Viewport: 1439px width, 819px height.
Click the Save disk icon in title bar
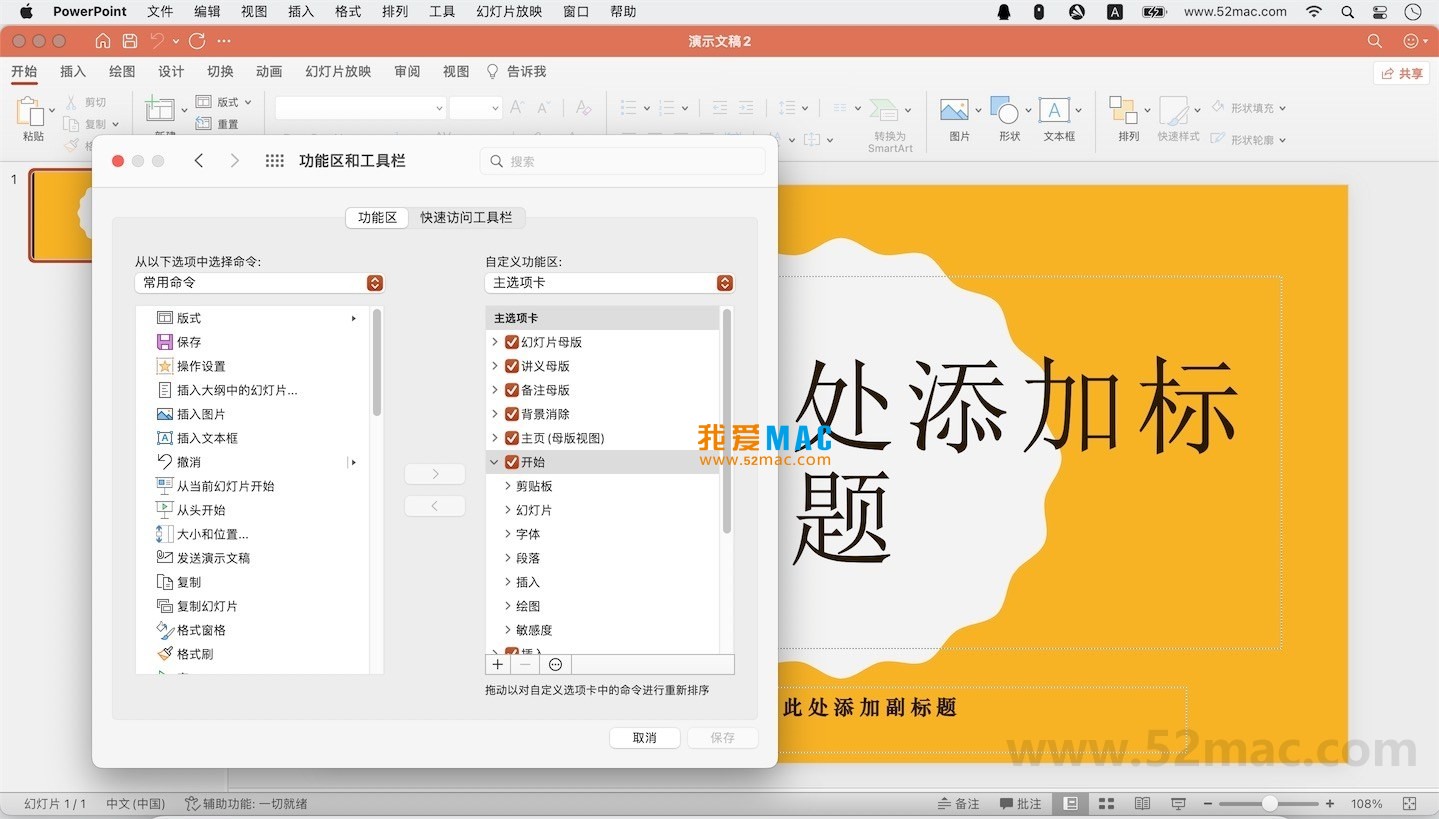coord(130,41)
